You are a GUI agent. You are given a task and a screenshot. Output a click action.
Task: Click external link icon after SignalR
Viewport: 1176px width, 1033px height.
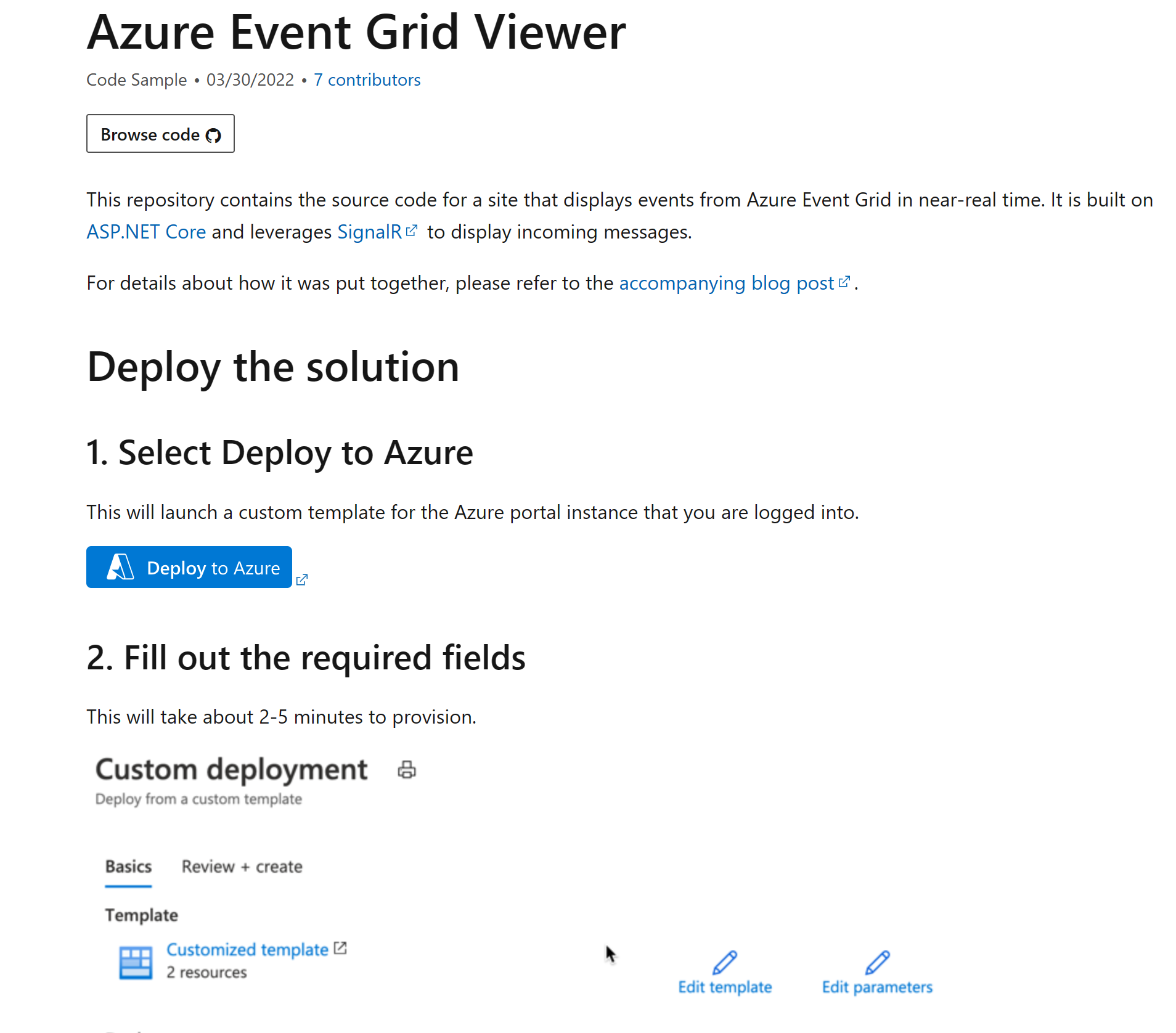tap(412, 231)
